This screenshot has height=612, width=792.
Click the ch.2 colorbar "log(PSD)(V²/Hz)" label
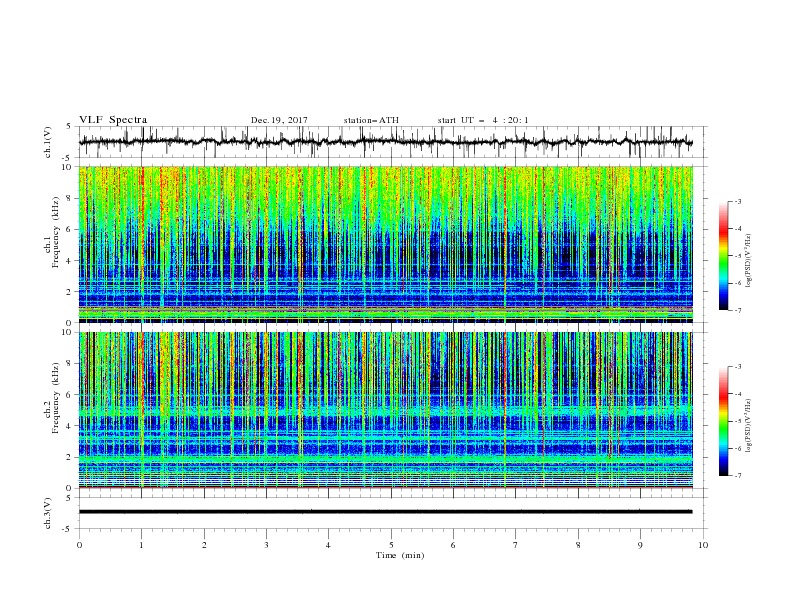tap(748, 425)
